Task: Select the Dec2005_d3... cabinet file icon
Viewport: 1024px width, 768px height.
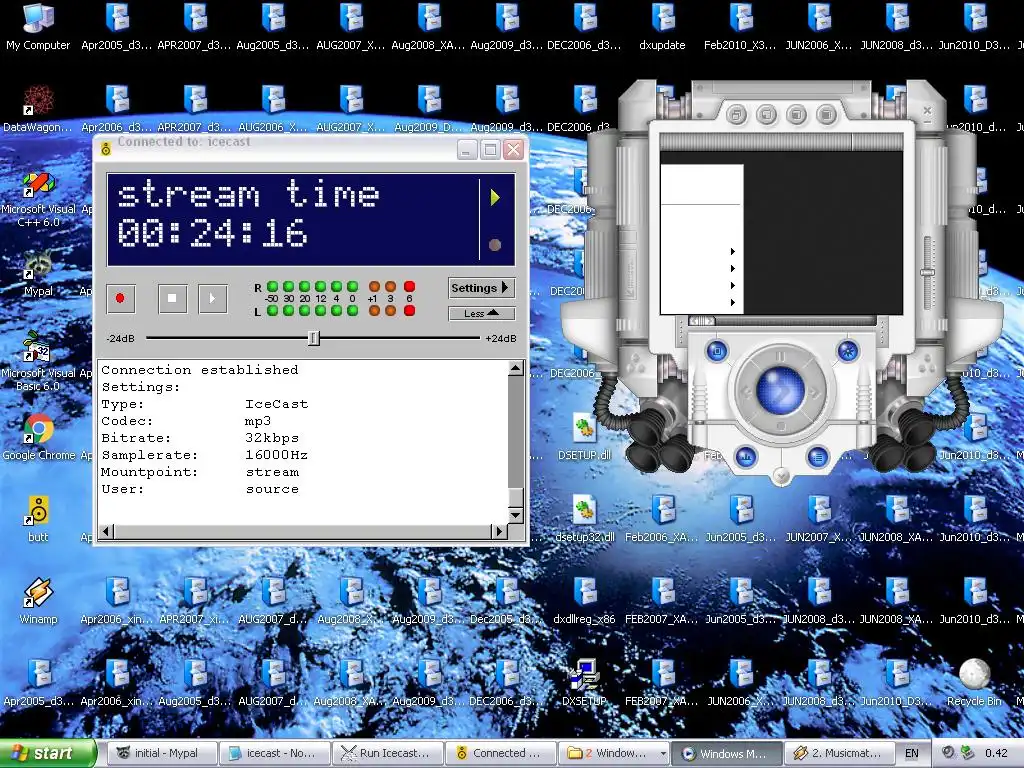Action: click(507, 601)
